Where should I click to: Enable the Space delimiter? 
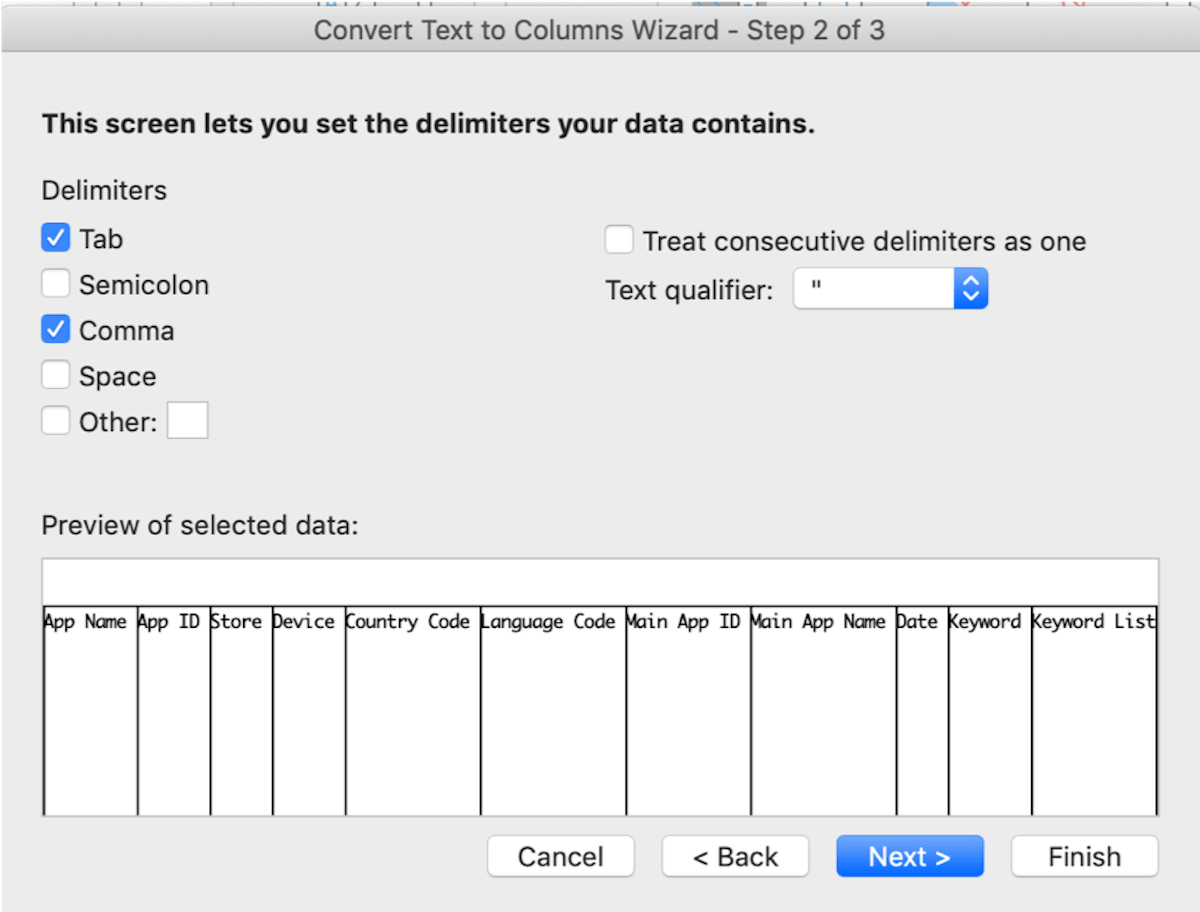(x=56, y=374)
